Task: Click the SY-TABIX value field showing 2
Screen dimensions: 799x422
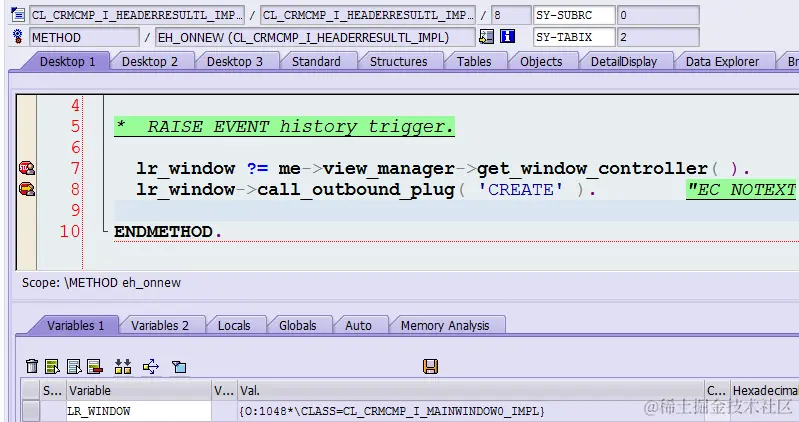Action: 658,37
